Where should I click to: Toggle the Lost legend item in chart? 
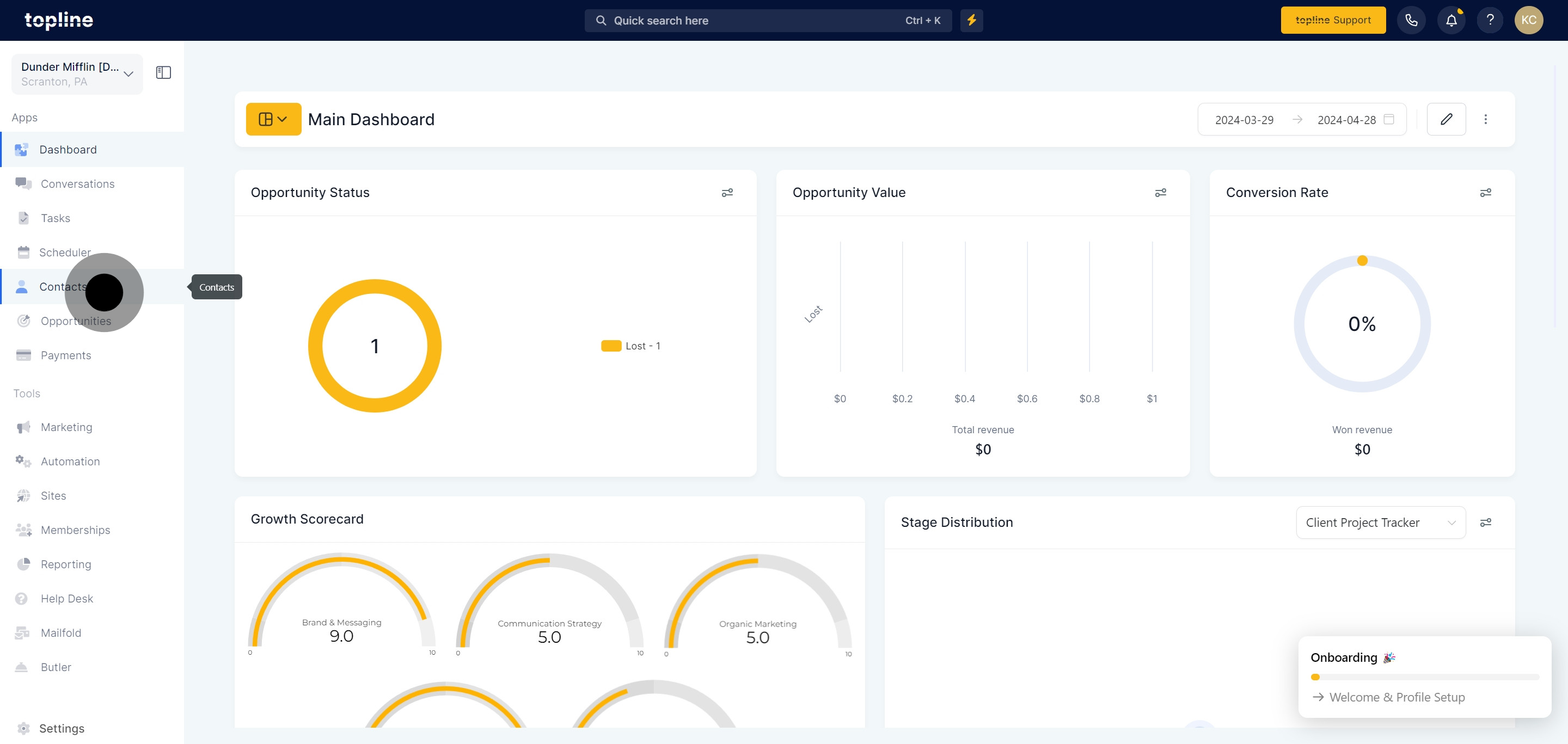coord(630,346)
